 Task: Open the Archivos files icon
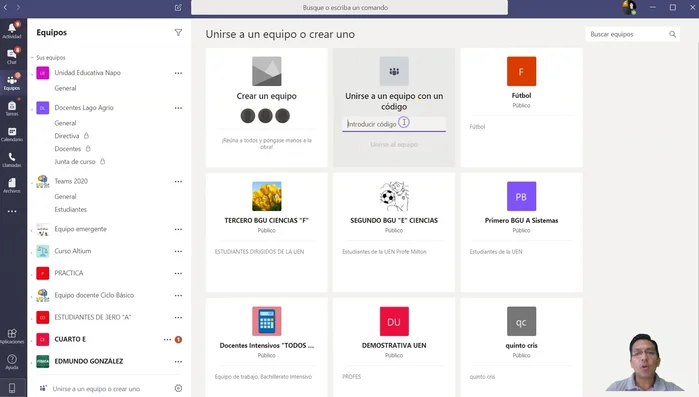[x=12, y=185]
